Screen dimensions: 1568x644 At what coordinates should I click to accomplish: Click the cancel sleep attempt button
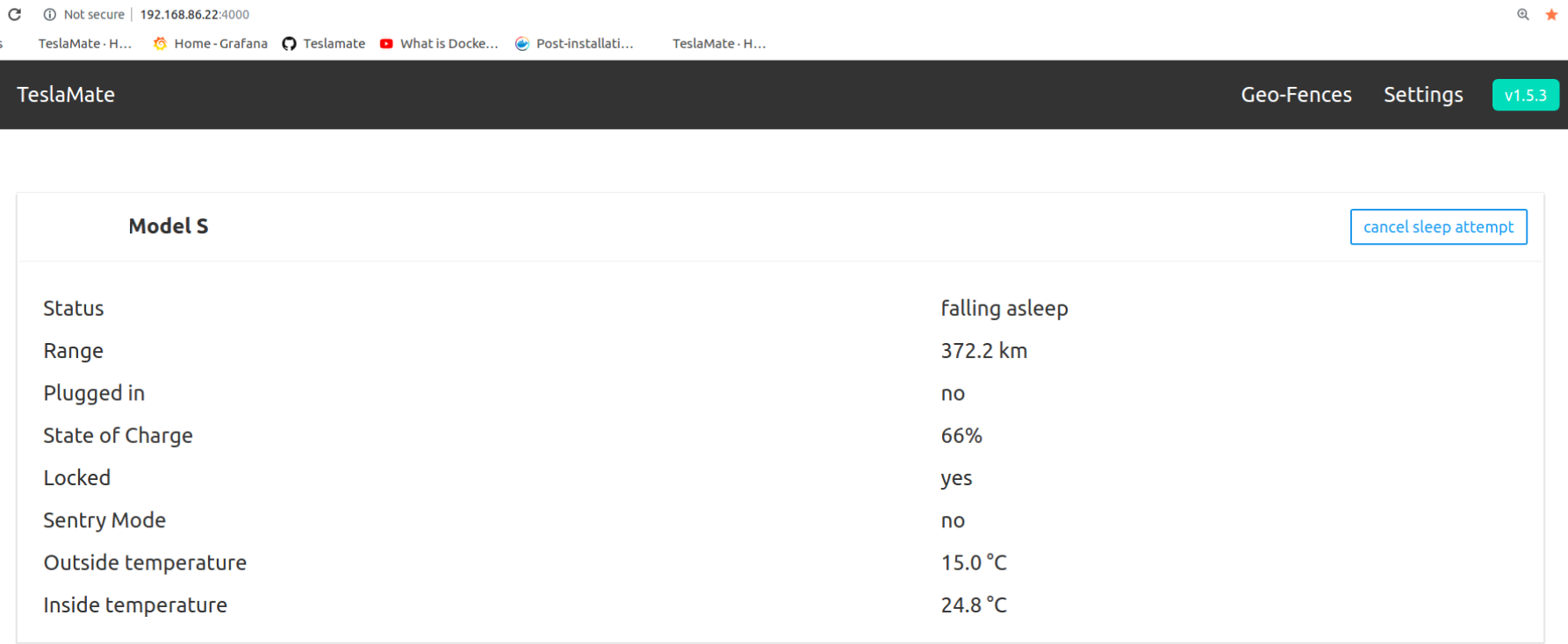(x=1438, y=226)
